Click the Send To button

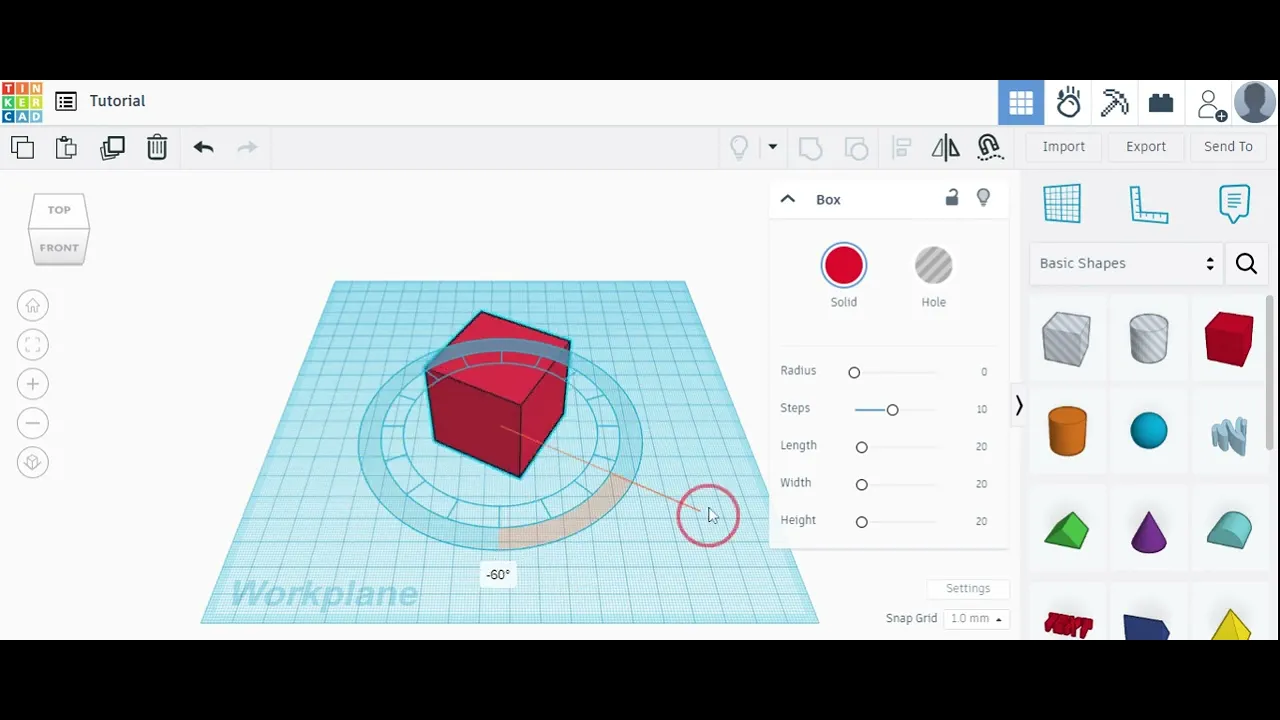1228,146
